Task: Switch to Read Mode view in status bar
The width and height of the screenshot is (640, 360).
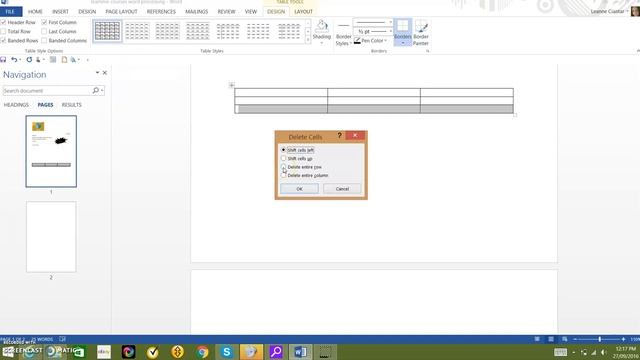Action: coord(537,339)
